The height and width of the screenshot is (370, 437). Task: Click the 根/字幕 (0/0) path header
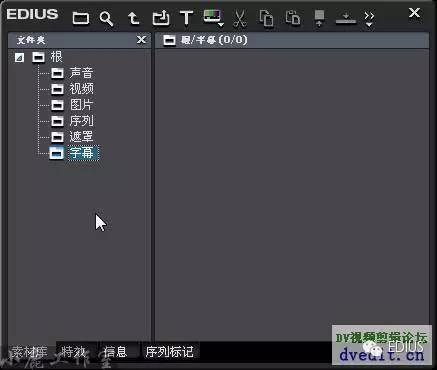[x=214, y=40]
